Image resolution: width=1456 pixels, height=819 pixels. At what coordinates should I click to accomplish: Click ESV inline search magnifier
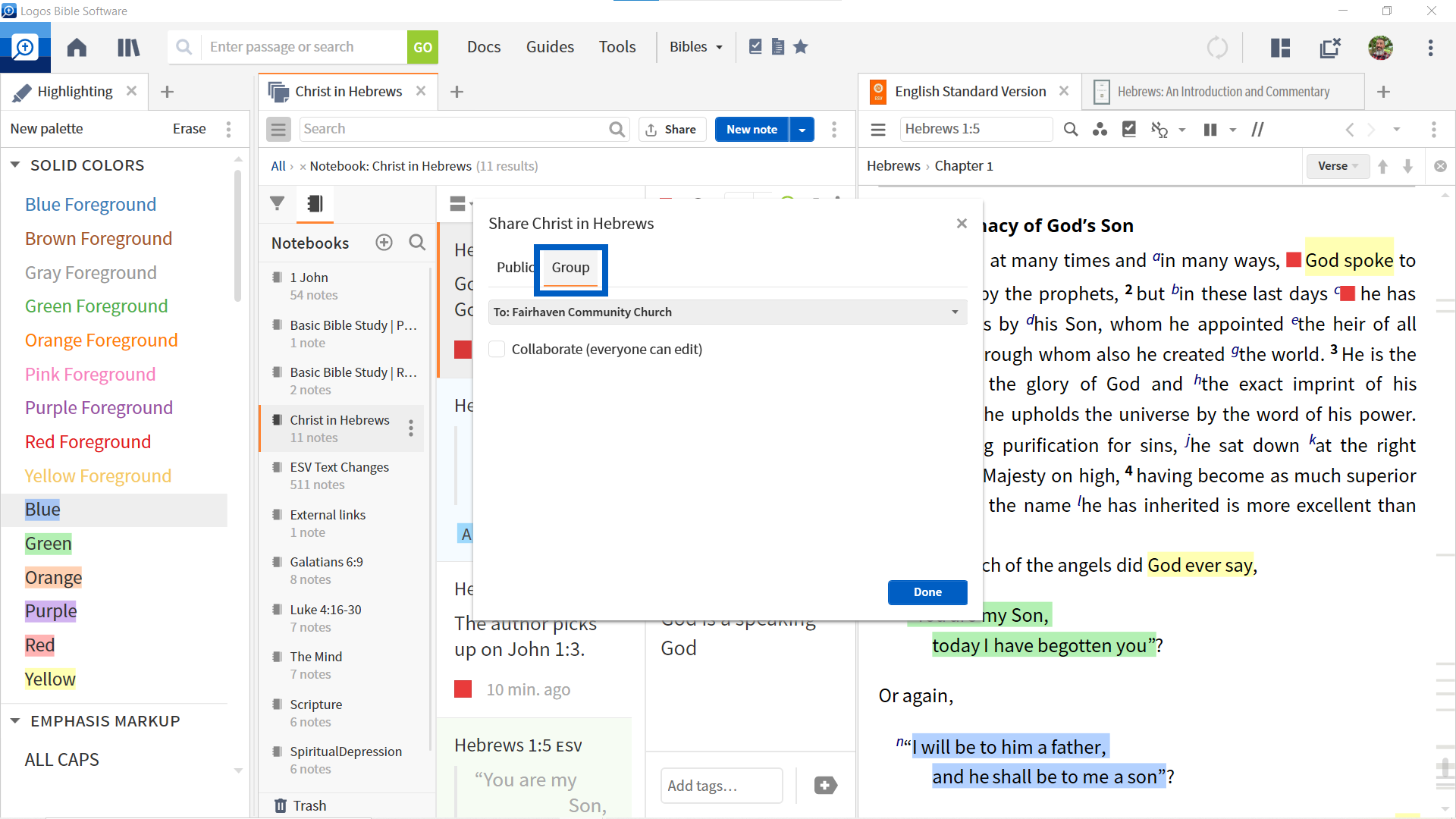(1071, 130)
